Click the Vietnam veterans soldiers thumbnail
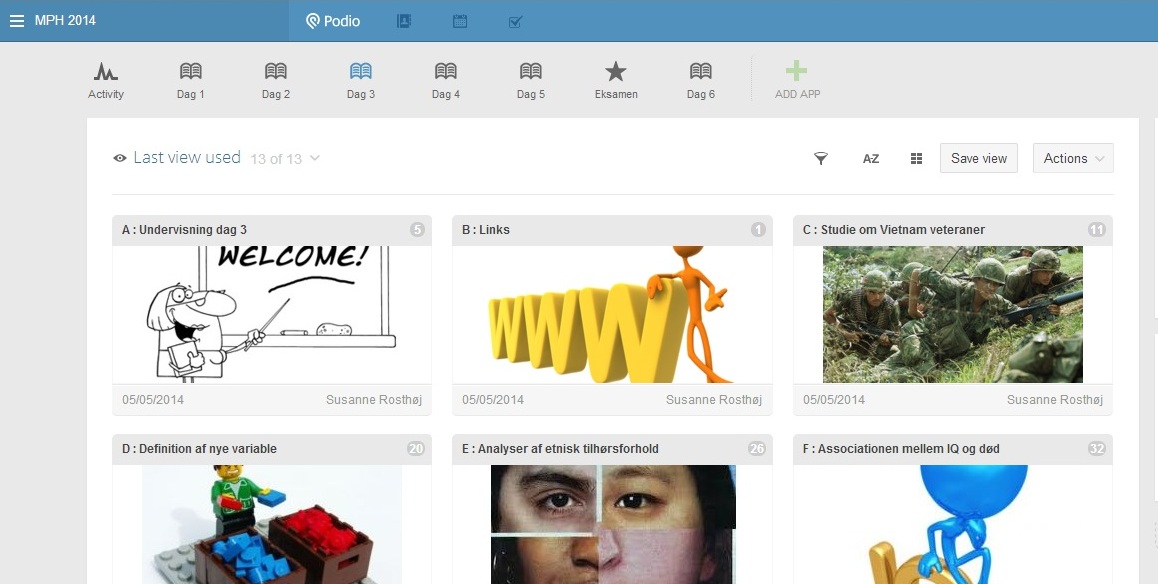Image resolution: width=1158 pixels, height=584 pixels. [x=952, y=314]
